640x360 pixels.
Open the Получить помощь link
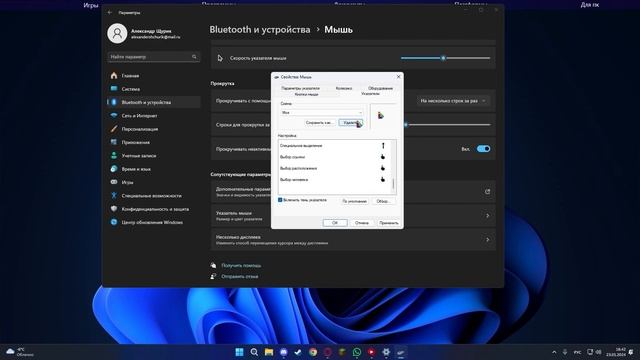click(241, 266)
